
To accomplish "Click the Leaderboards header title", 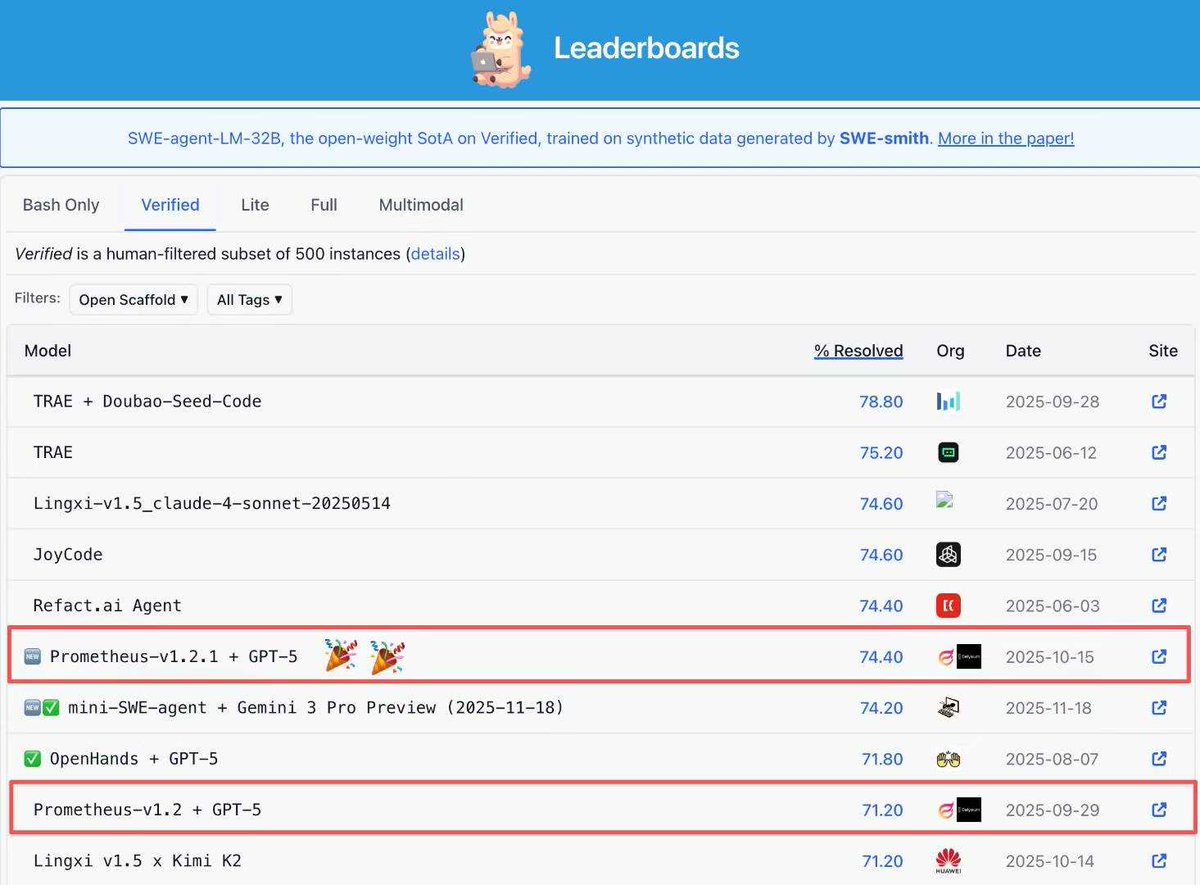I will pos(647,47).
